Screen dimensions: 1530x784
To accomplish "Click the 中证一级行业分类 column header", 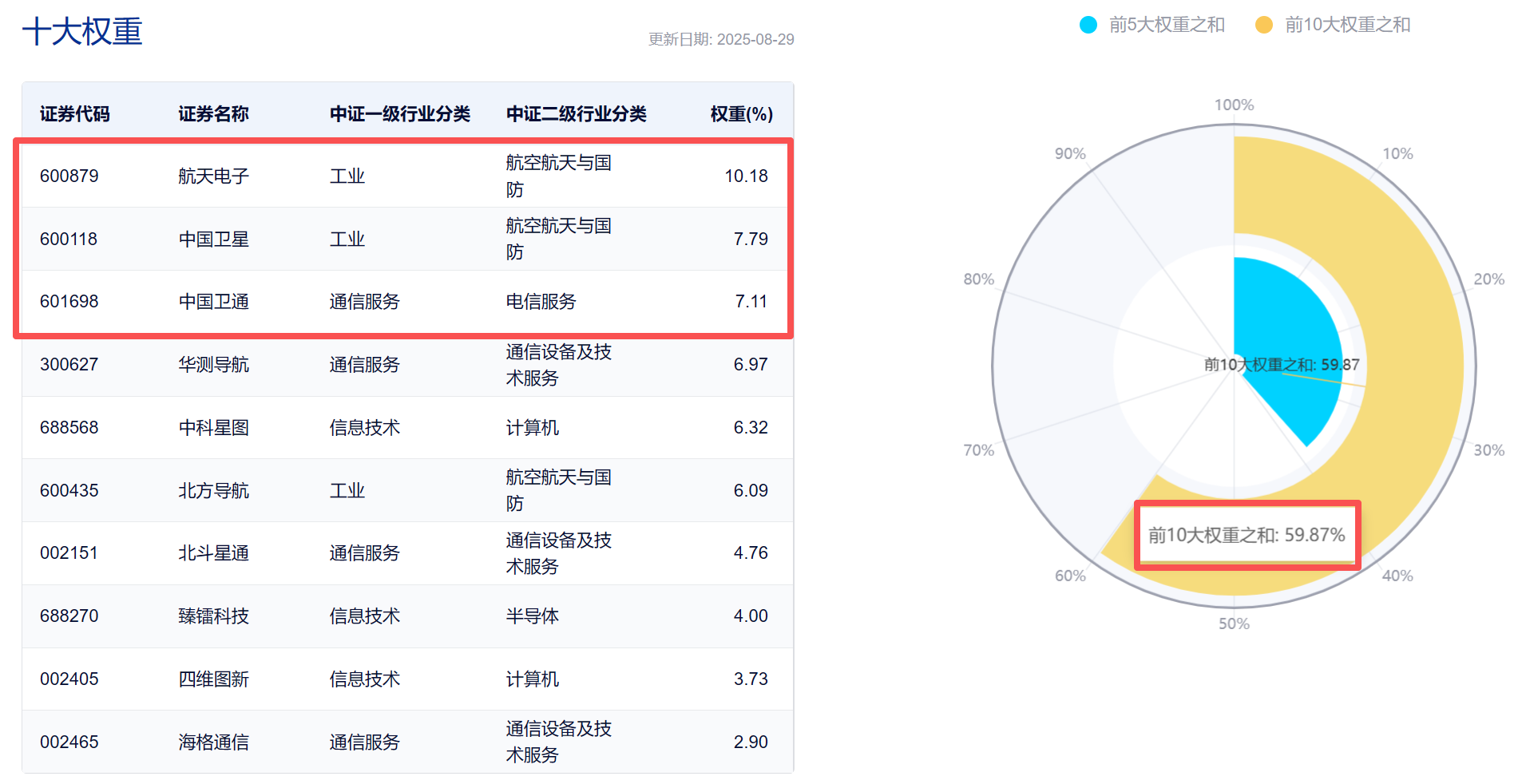I will click(x=400, y=114).
